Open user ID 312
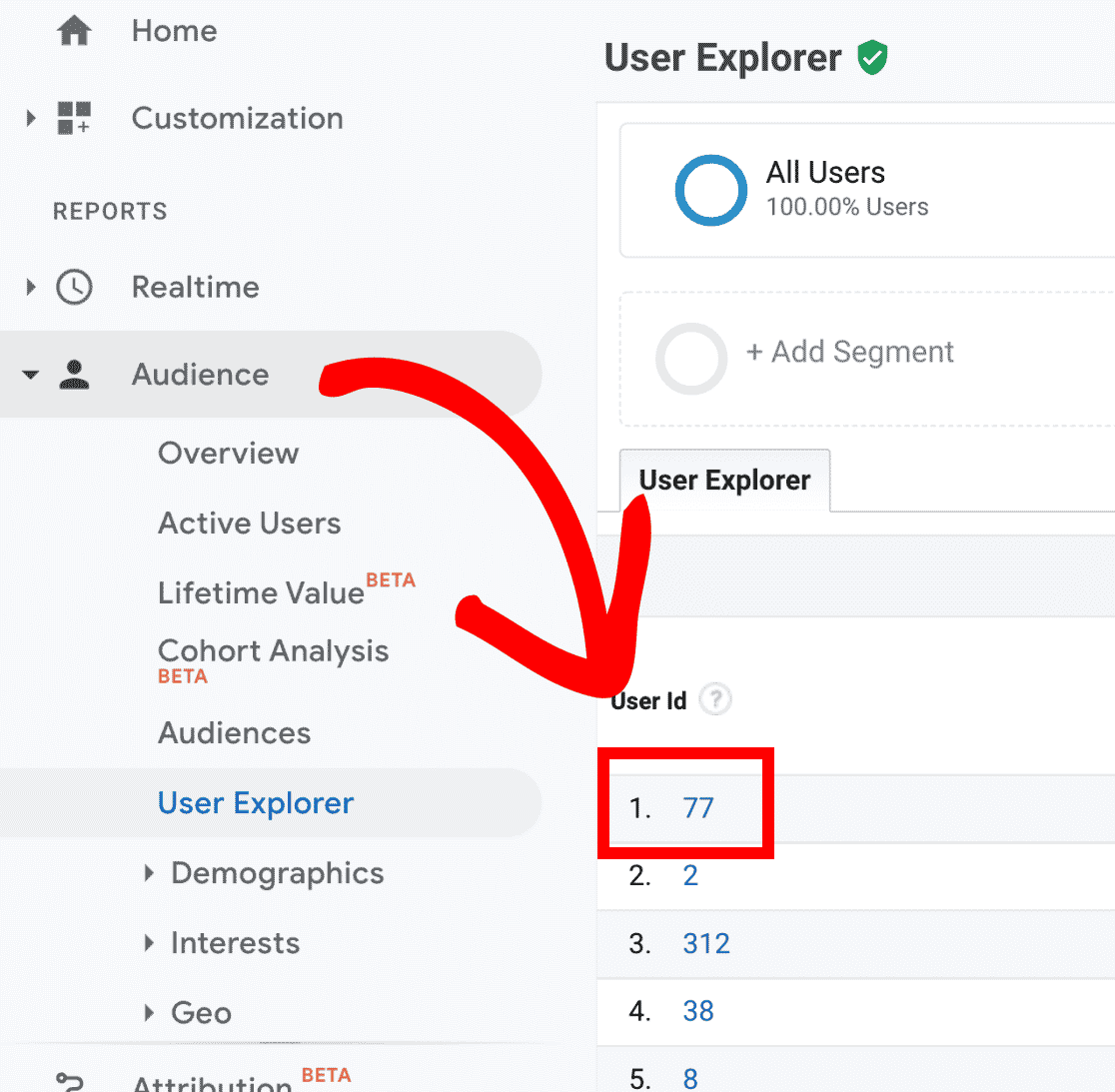1115x1092 pixels. [706, 943]
